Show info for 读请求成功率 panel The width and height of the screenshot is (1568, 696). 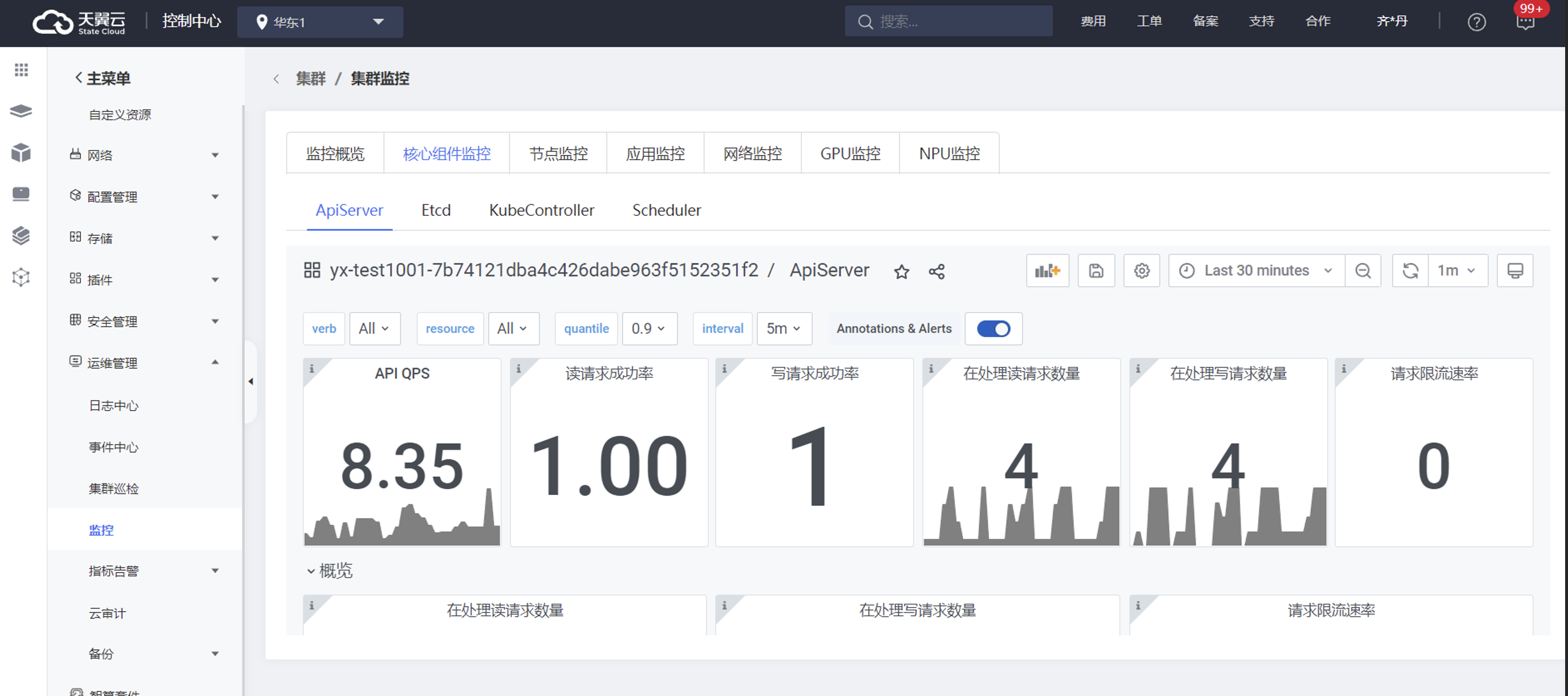(519, 369)
